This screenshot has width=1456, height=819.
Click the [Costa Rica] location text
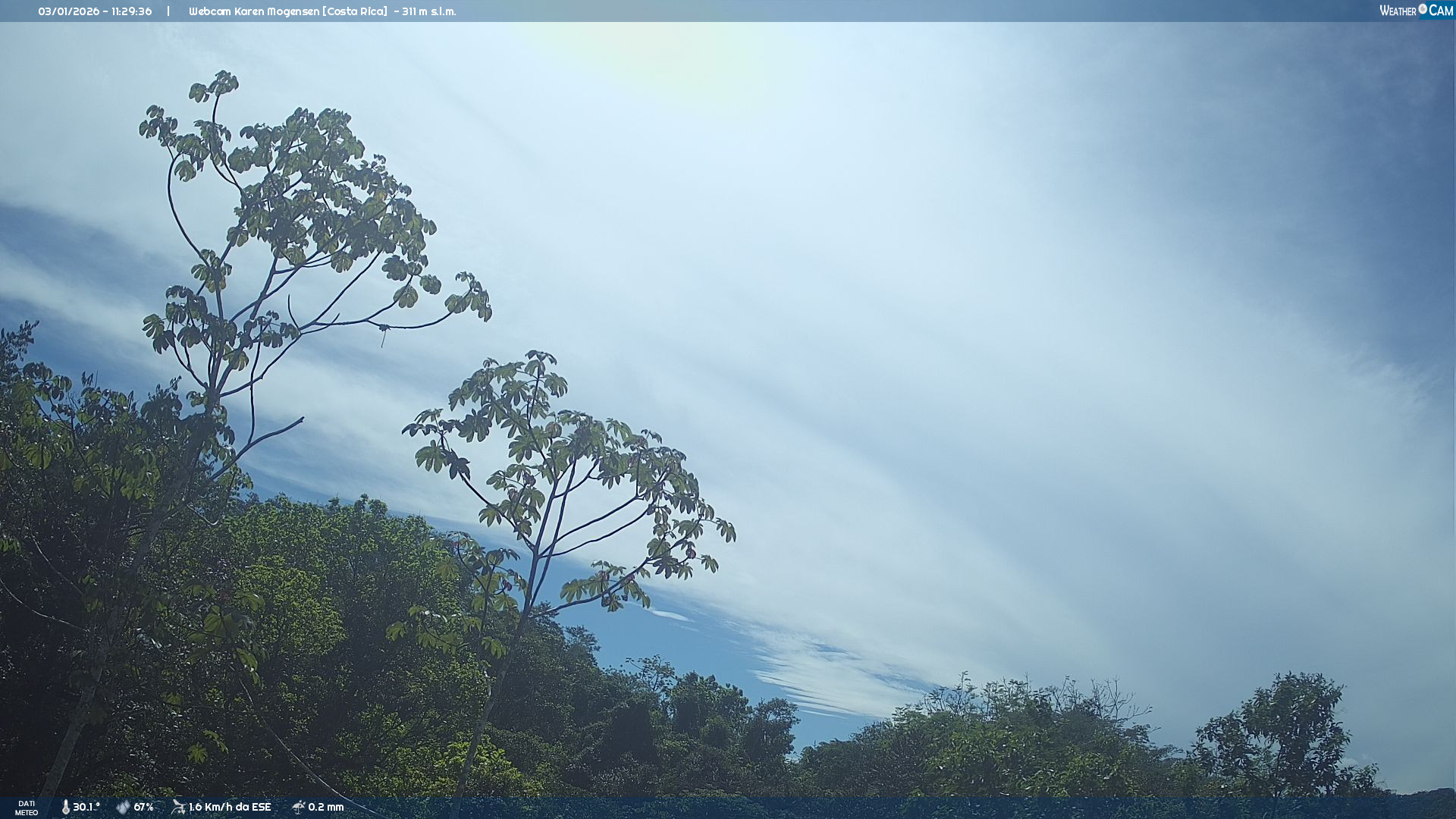point(355,11)
